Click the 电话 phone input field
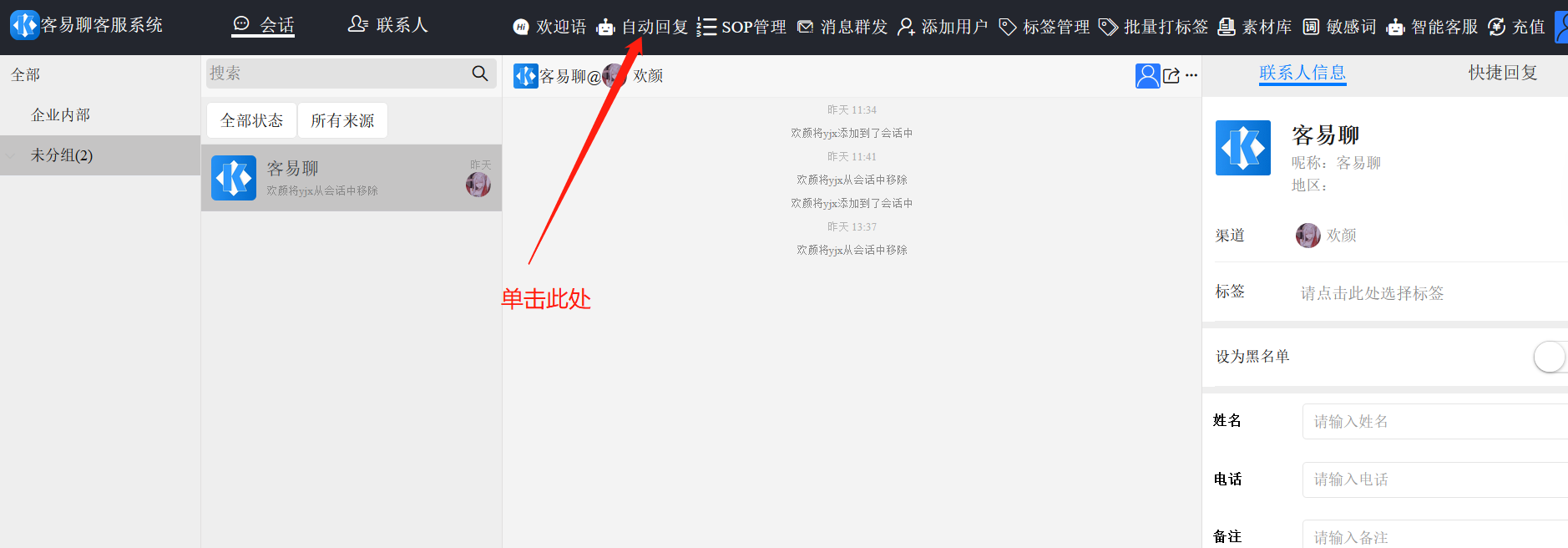1568x548 pixels. pos(1435,479)
